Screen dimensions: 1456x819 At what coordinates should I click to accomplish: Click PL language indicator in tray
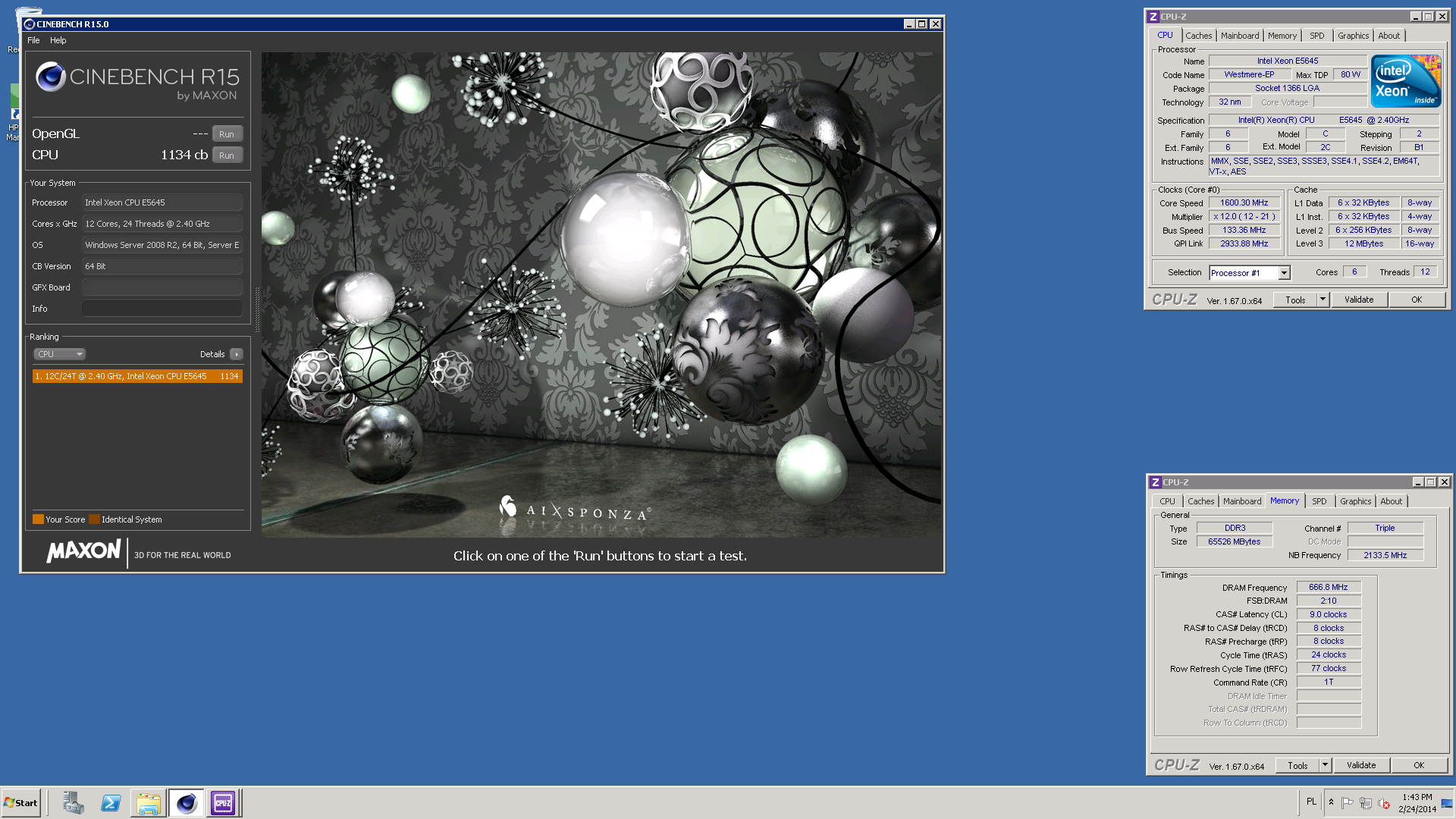point(1311,802)
